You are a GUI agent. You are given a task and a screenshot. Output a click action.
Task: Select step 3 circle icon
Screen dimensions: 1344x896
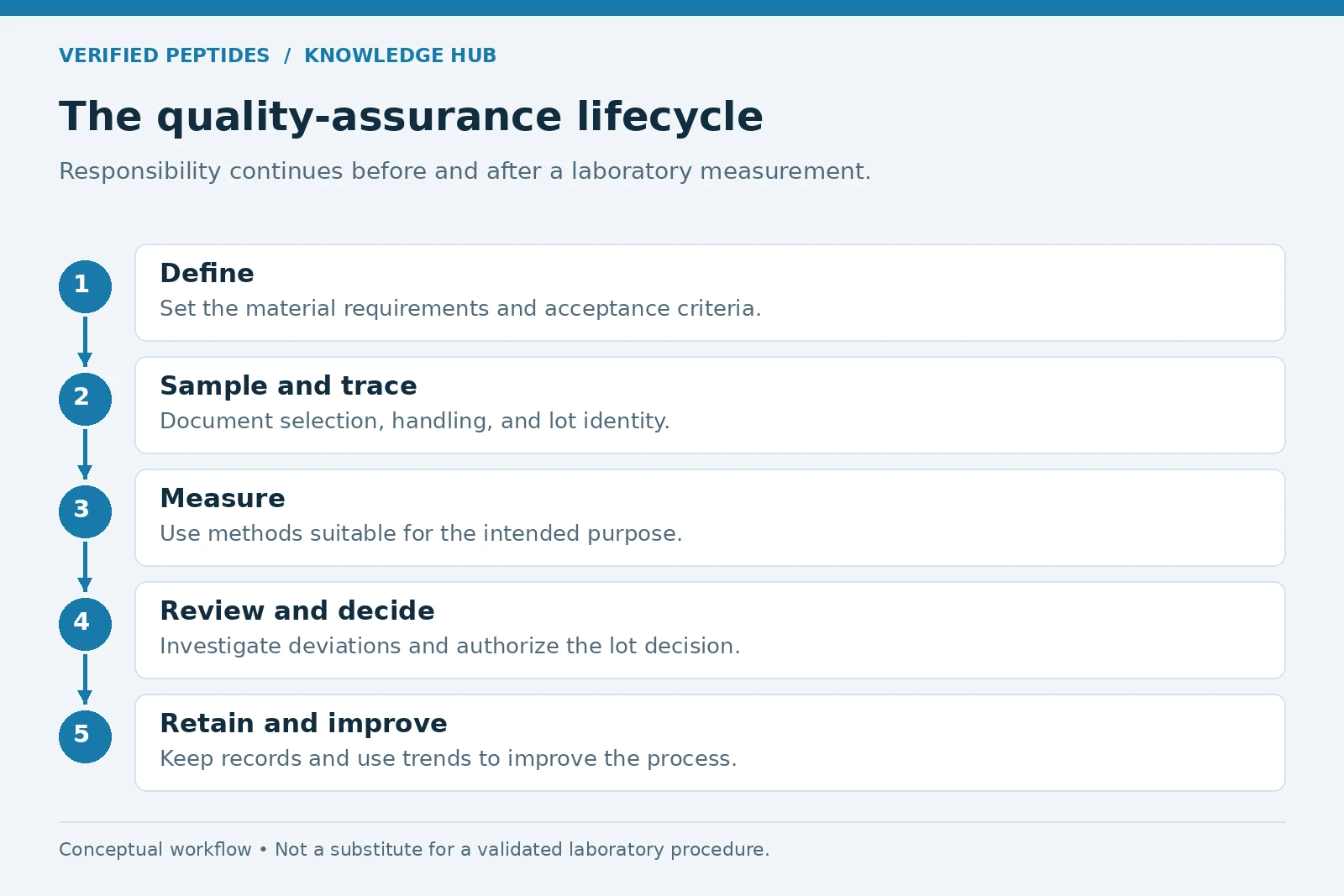[85, 511]
